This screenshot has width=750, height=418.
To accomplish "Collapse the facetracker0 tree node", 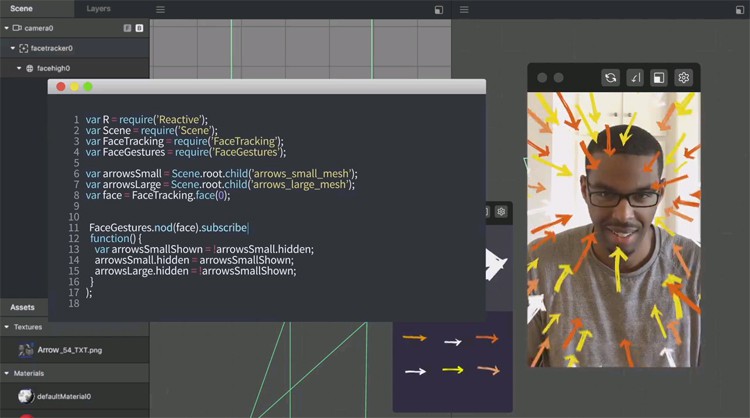I will click(x=13, y=48).
